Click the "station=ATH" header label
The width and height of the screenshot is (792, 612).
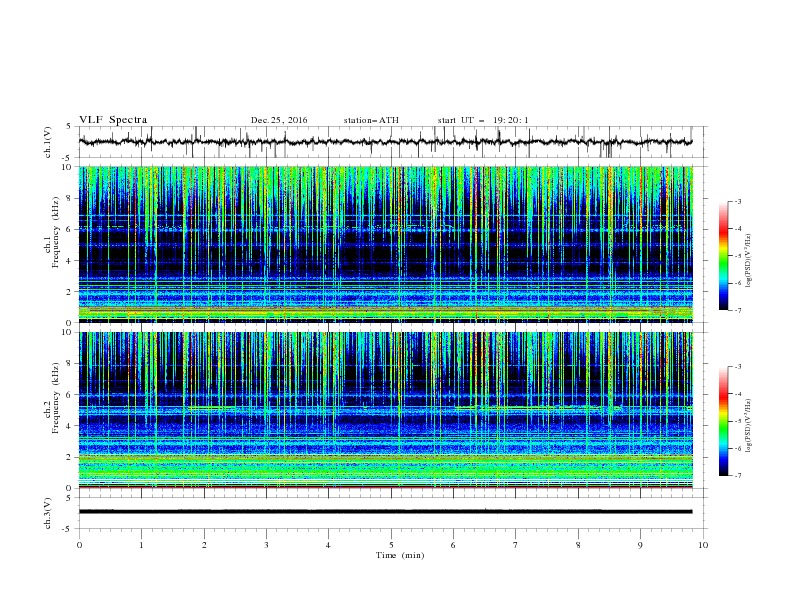pyautogui.click(x=371, y=120)
